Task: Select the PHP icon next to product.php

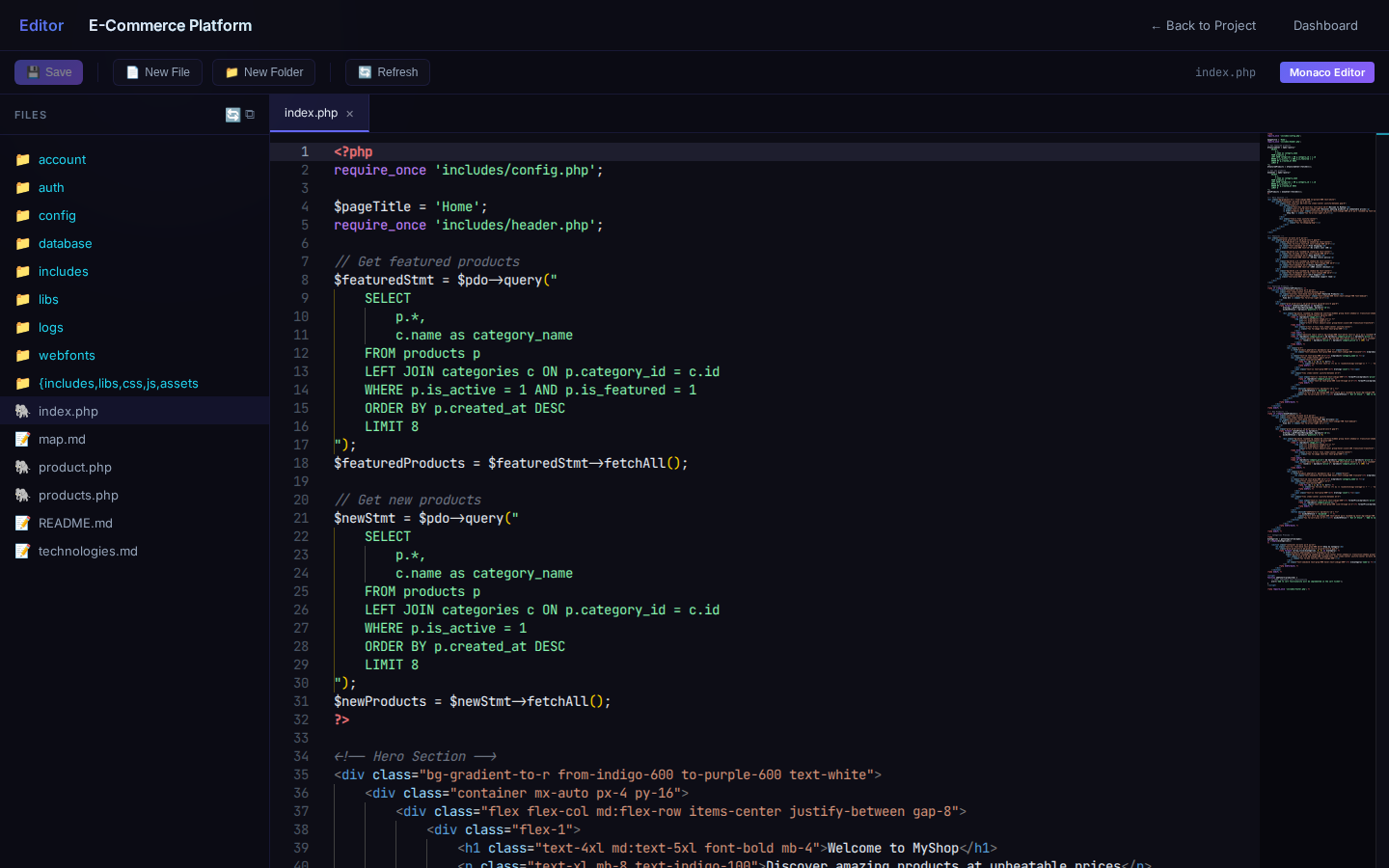Action: click(x=22, y=467)
